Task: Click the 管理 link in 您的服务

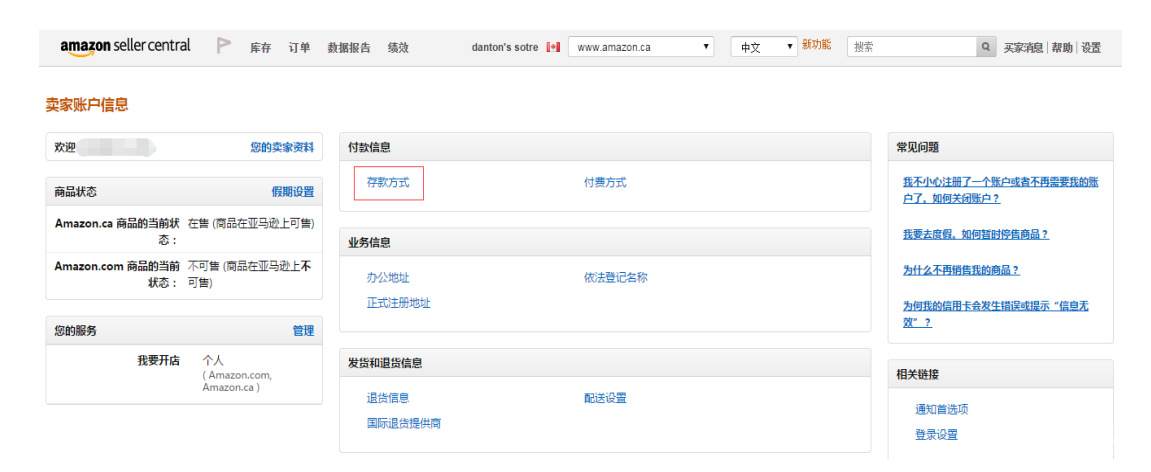Action: click(303, 331)
